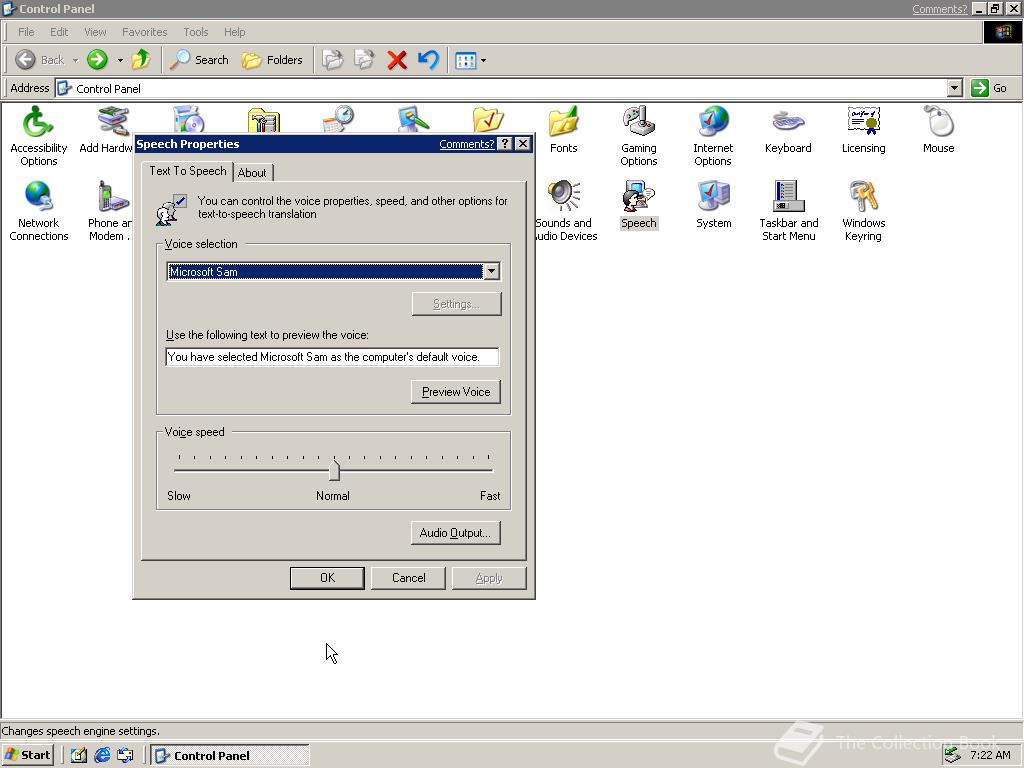Open the Back history dropdown arrow

click(75, 60)
